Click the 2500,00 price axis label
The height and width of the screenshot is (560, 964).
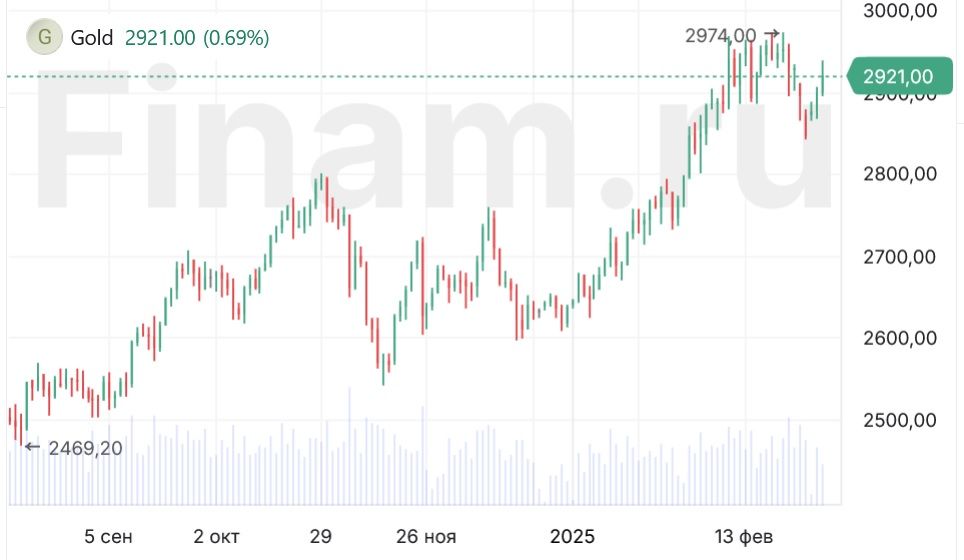[x=898, y=420]
